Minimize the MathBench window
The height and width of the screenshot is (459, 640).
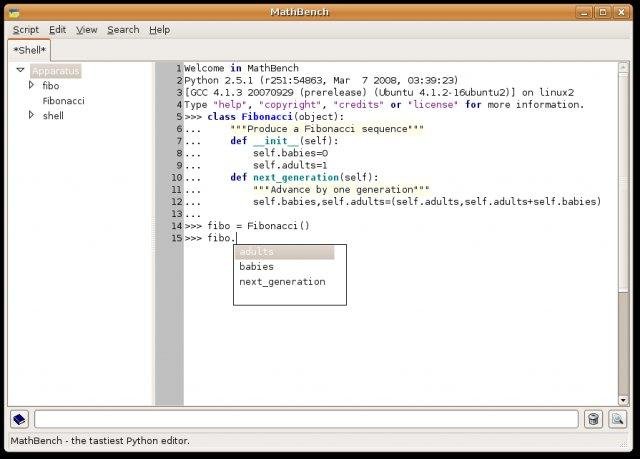pyautogui.click(x=584, y=13)
